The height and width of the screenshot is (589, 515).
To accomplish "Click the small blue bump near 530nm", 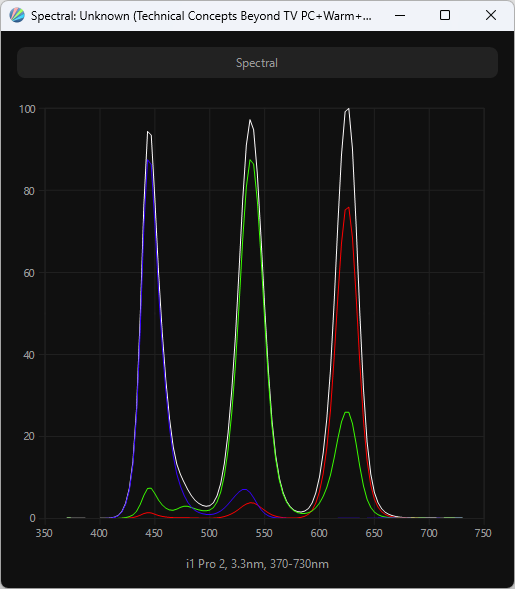I will (x=244, y=489).
